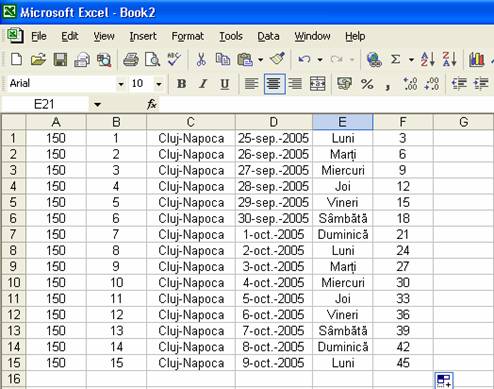
Task: Open the Chart Wizard icon
Action: click(476, 60)
